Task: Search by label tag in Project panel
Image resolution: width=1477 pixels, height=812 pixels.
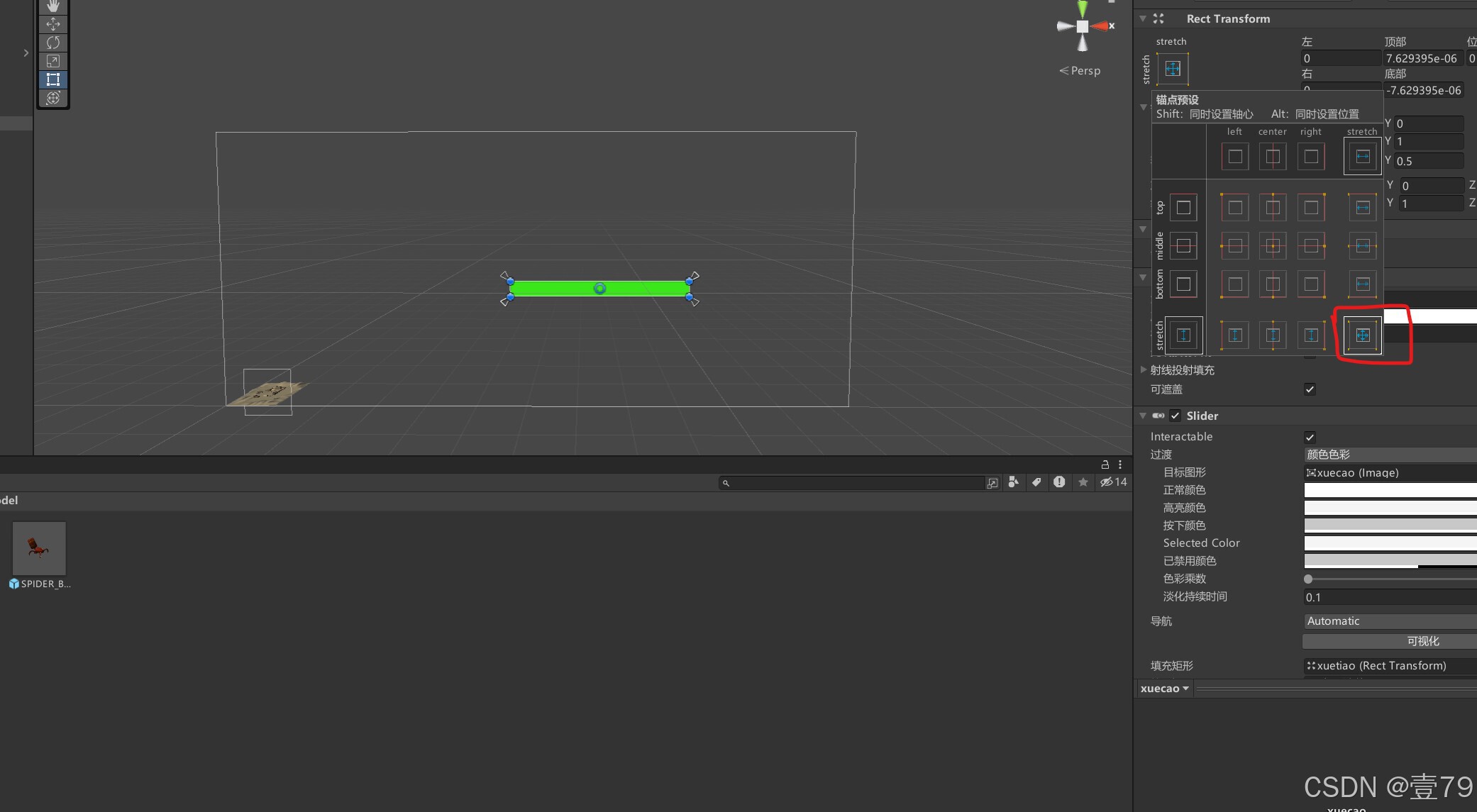Action: click(x=1036, y=482)
